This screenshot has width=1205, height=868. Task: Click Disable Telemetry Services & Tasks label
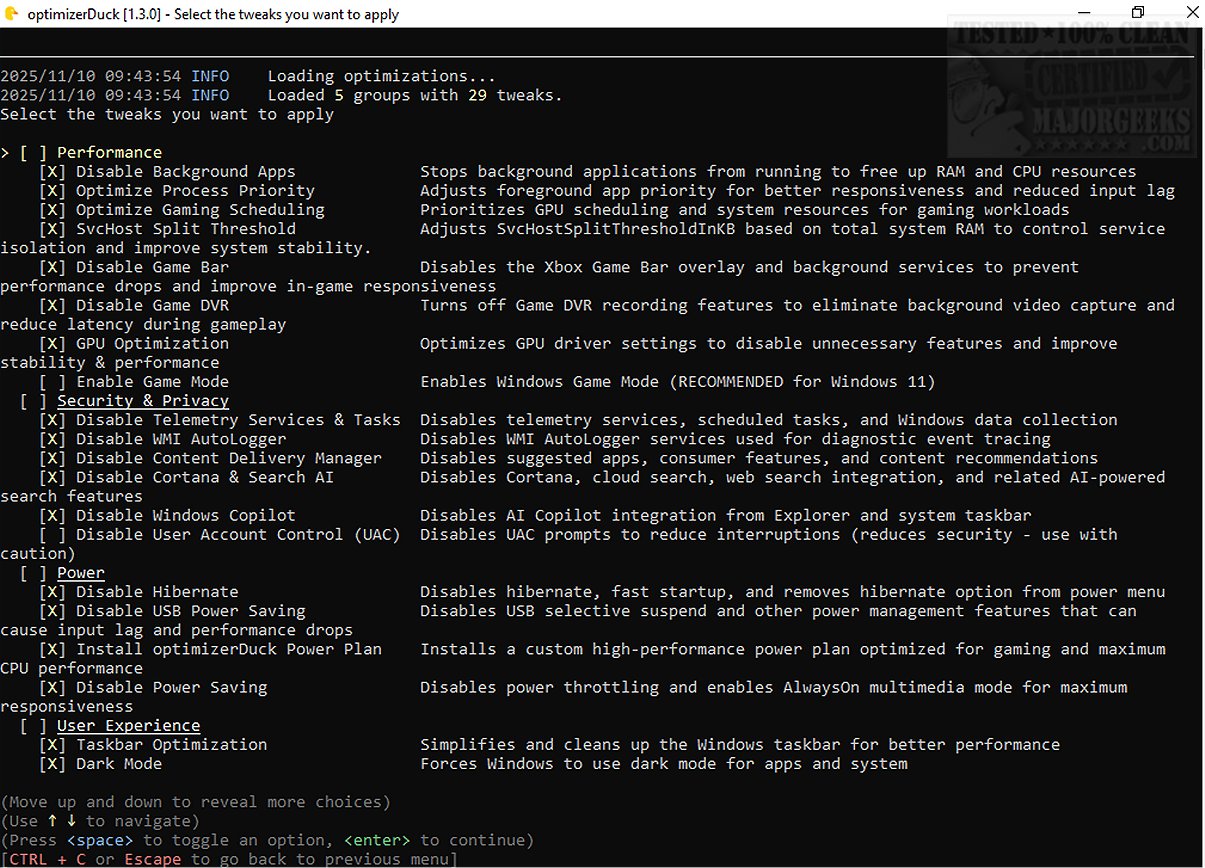pyautogui.click(x=238, y=420)
